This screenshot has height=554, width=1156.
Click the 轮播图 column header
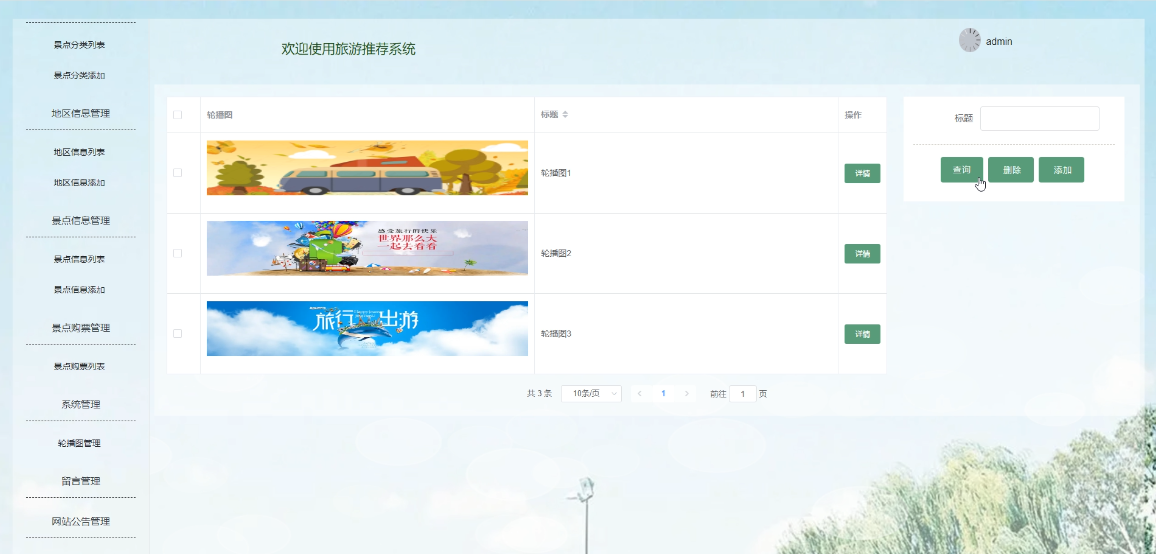(220, 115)
